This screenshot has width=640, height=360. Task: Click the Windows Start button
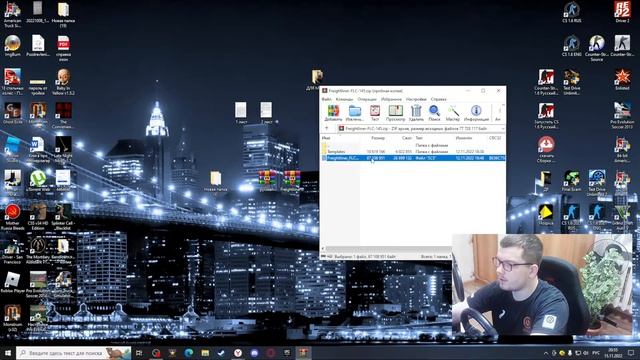coord(7,352)
